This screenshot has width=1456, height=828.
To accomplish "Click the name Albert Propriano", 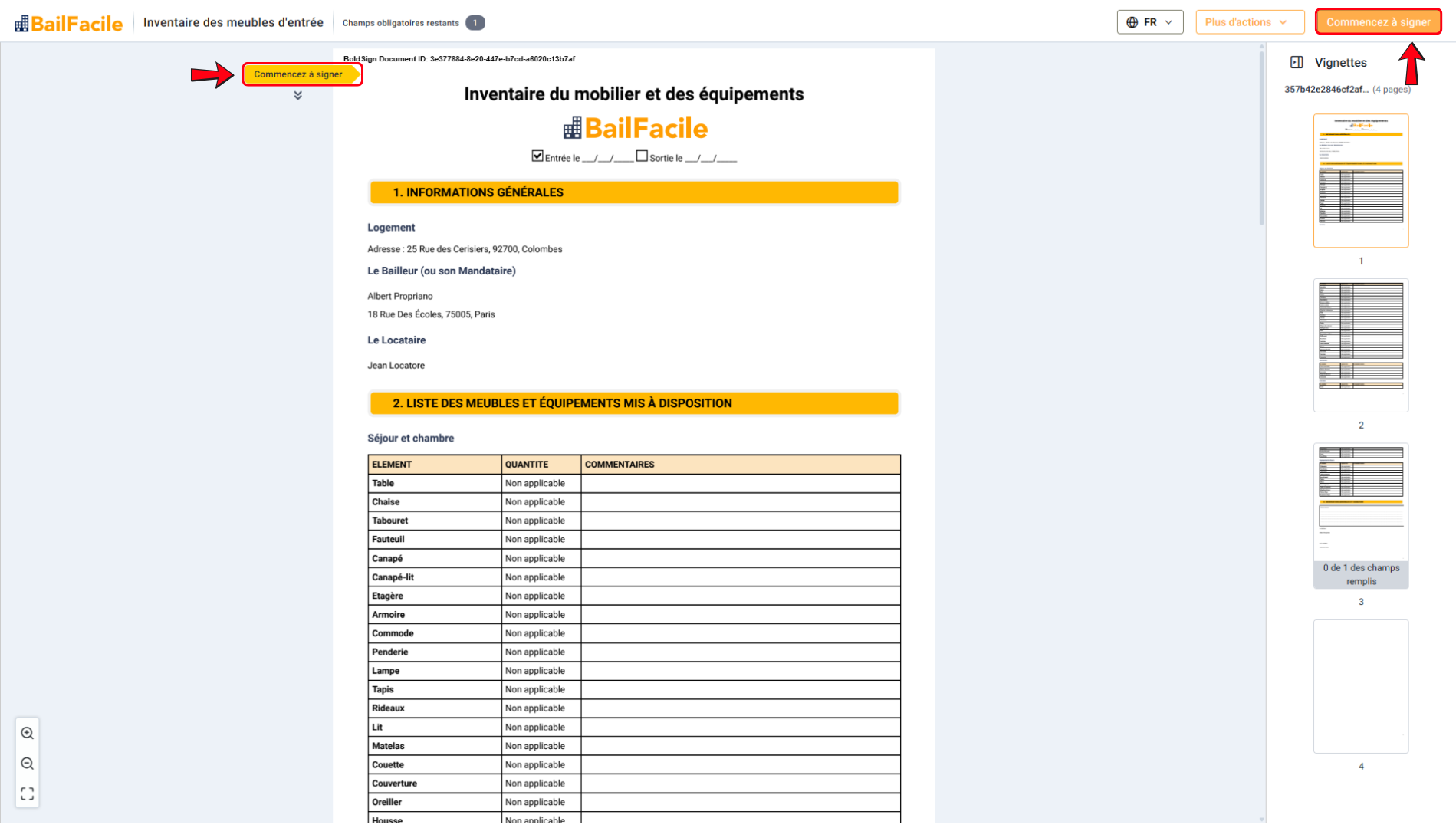I will click(399, 296).
